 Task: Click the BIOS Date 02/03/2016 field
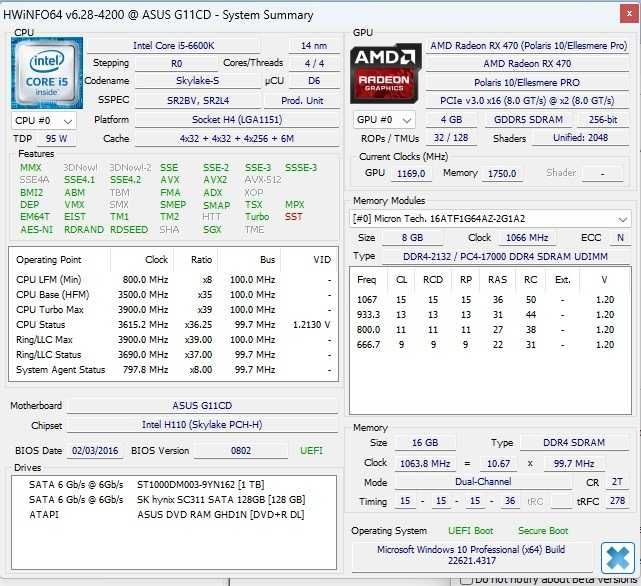pyautogui.click(x=95, y=451)
